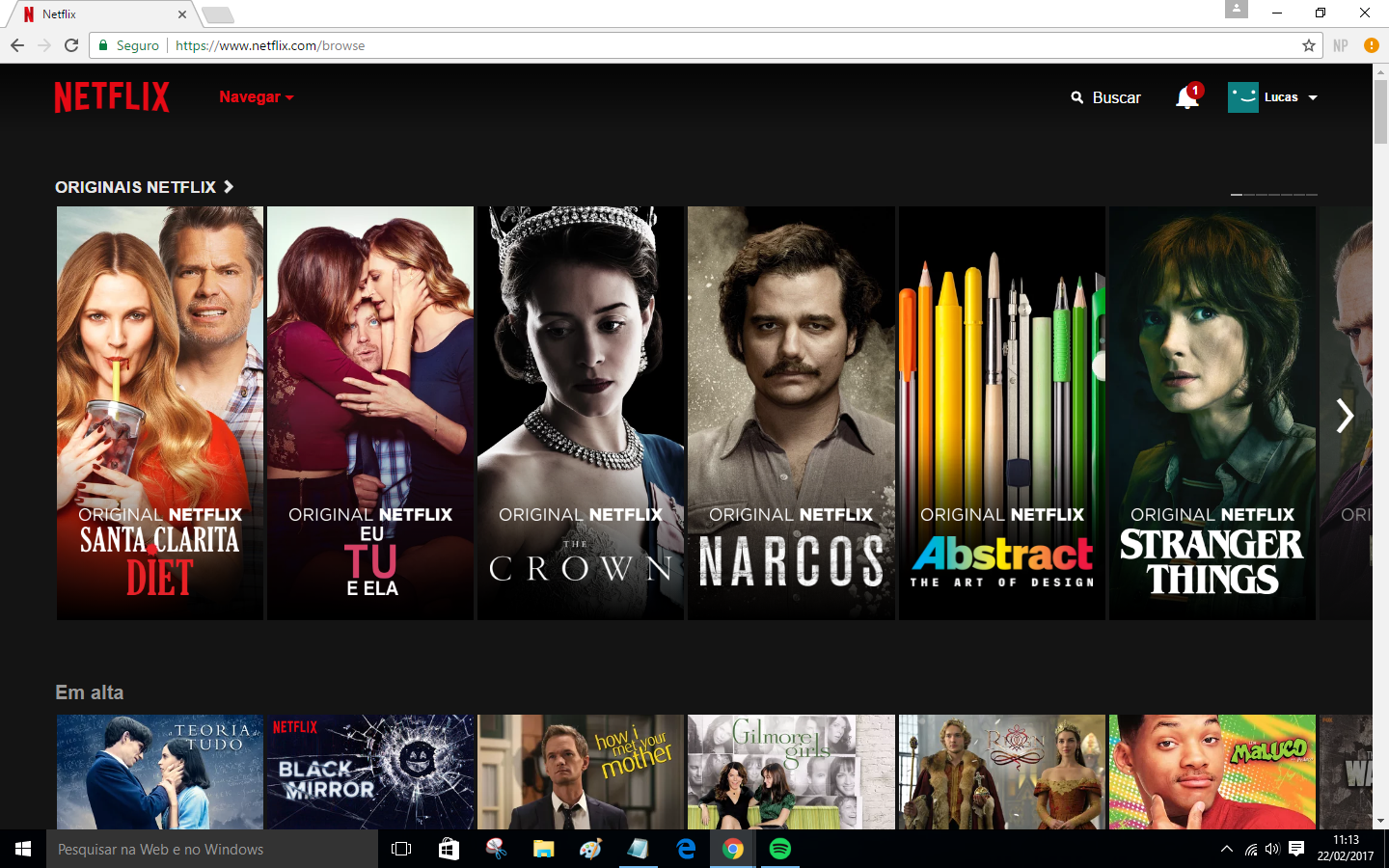Click the scrollbar down arrow

1380,821
